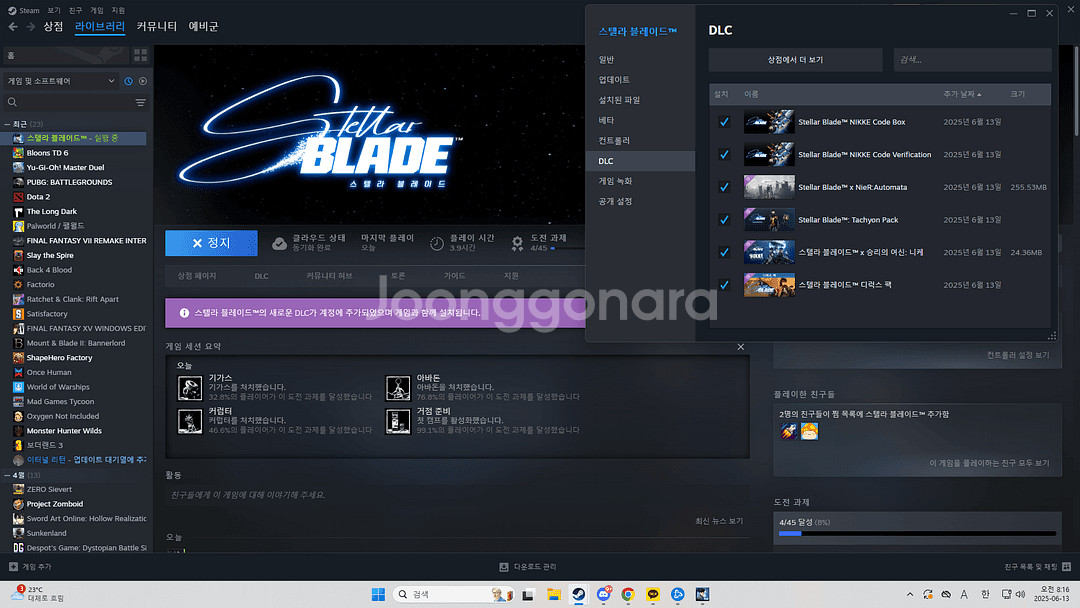This screenshot has width=1080, height=608.
Task: Uncheck Stellar Blade NIKKE Code Box DLC
Action: click(724, 122)
